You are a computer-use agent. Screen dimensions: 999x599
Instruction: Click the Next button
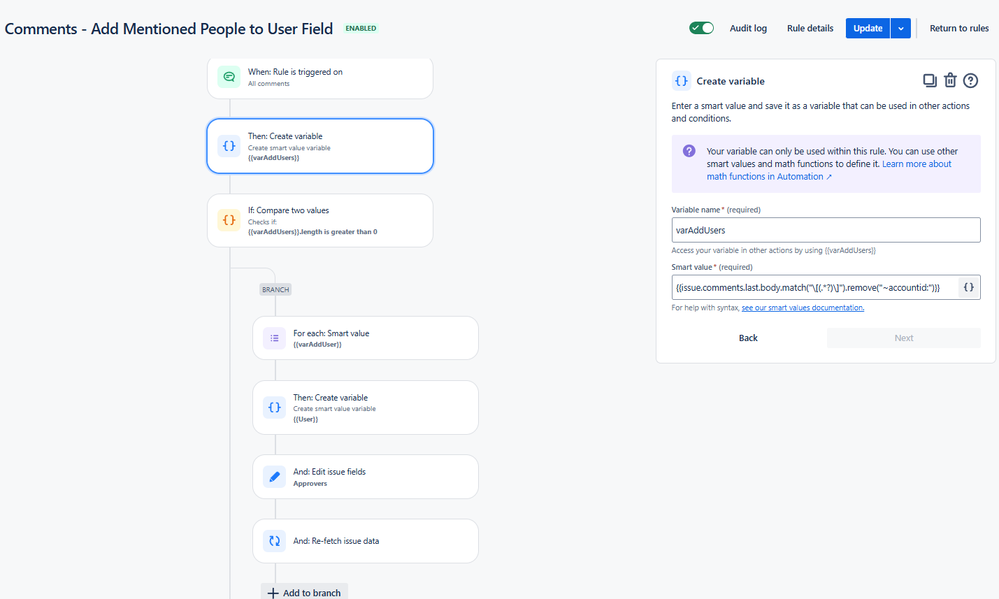tap(903, 338)
